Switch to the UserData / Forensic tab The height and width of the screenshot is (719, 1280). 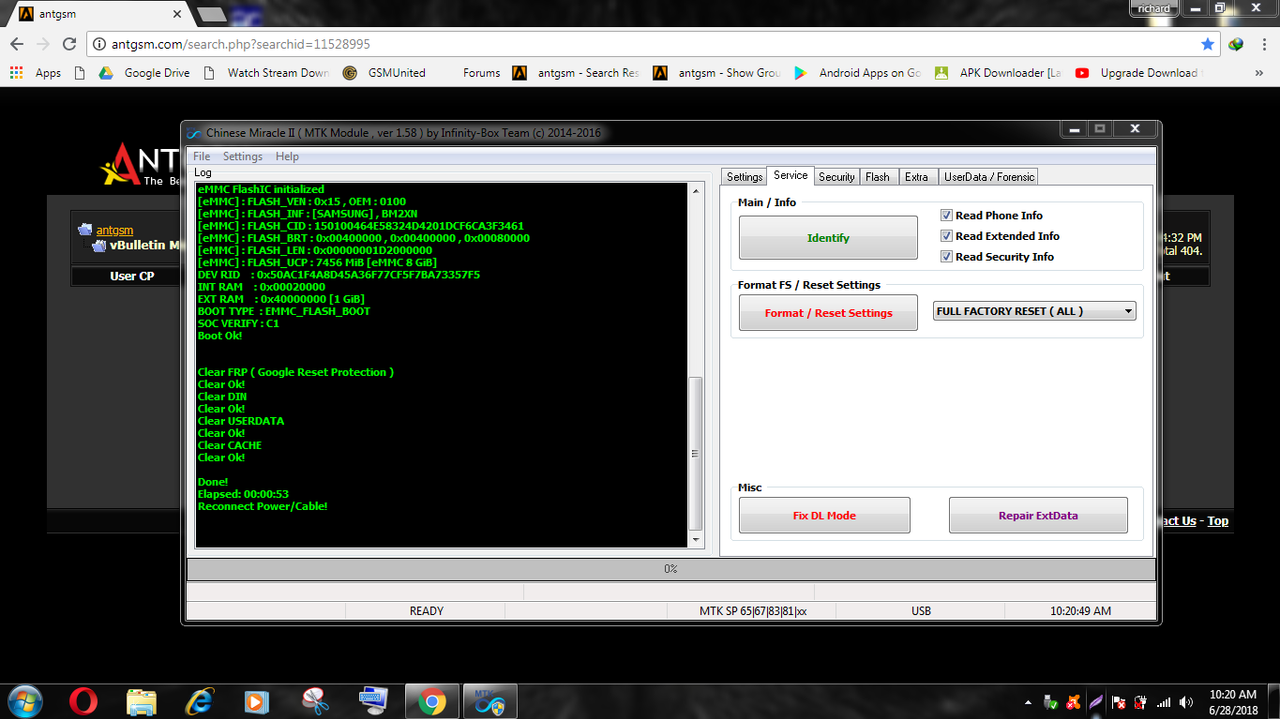(989, 177)
